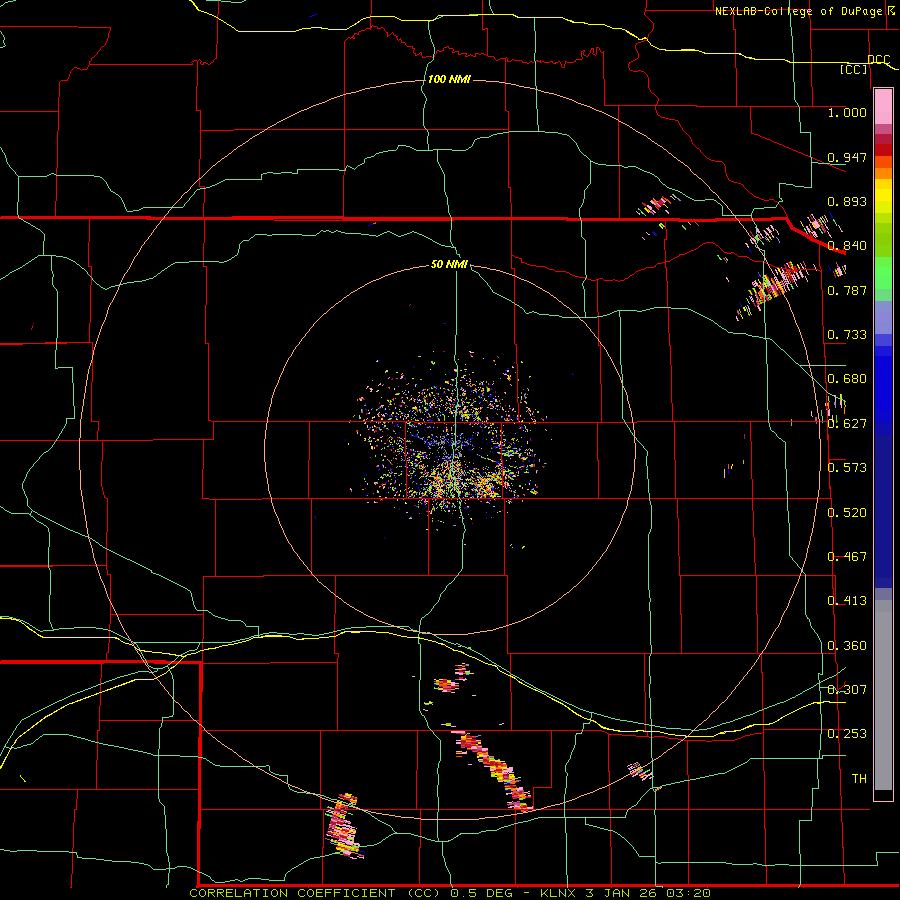Select the 0.947 scale value
This screenshot has width=900, height=900.
847,157
